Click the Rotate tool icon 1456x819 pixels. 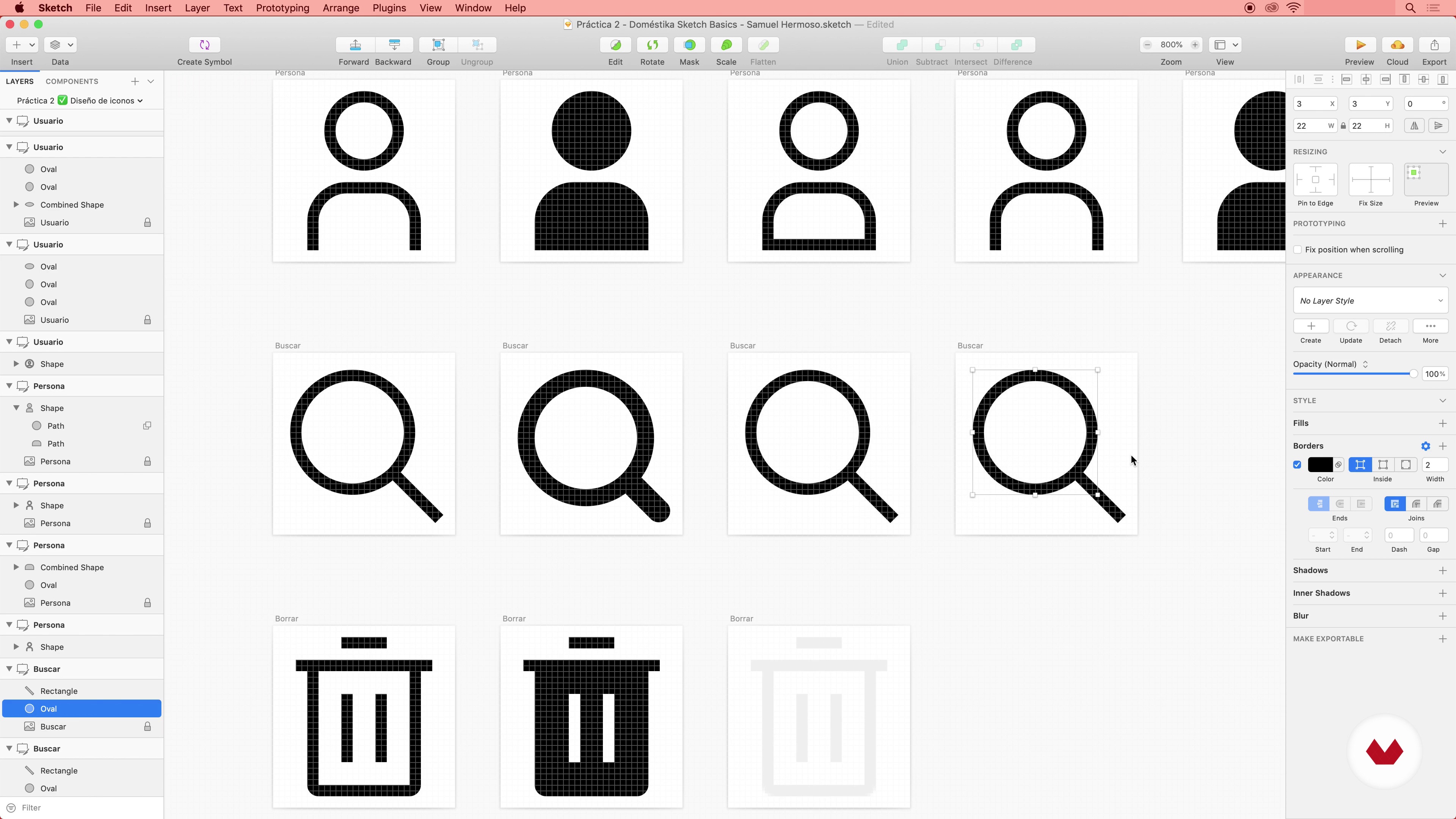(x=652, y=45)
